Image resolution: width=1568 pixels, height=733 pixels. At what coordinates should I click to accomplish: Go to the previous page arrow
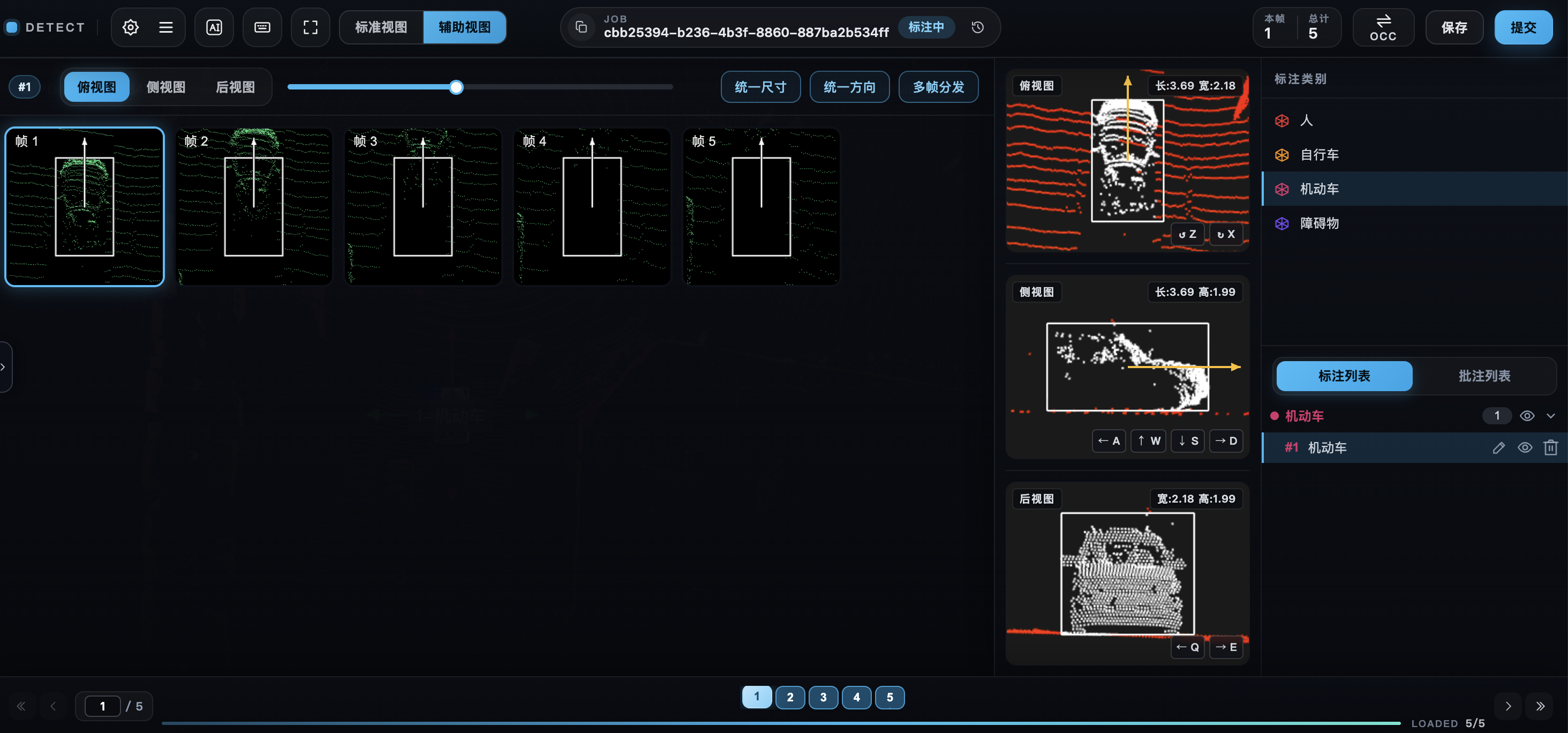(x=53, y=706)
